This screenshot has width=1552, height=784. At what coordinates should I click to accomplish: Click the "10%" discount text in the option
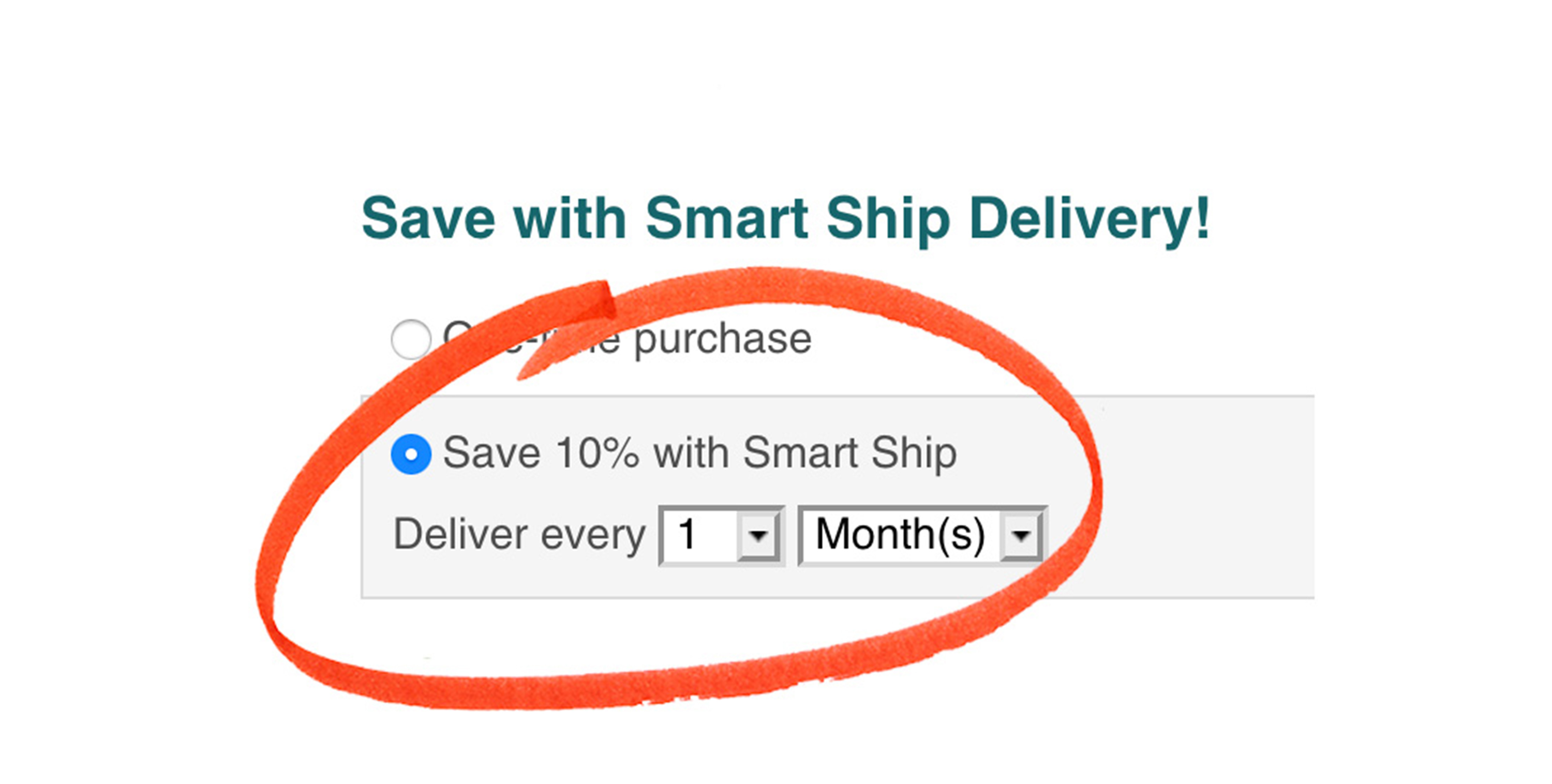[597, 452]
